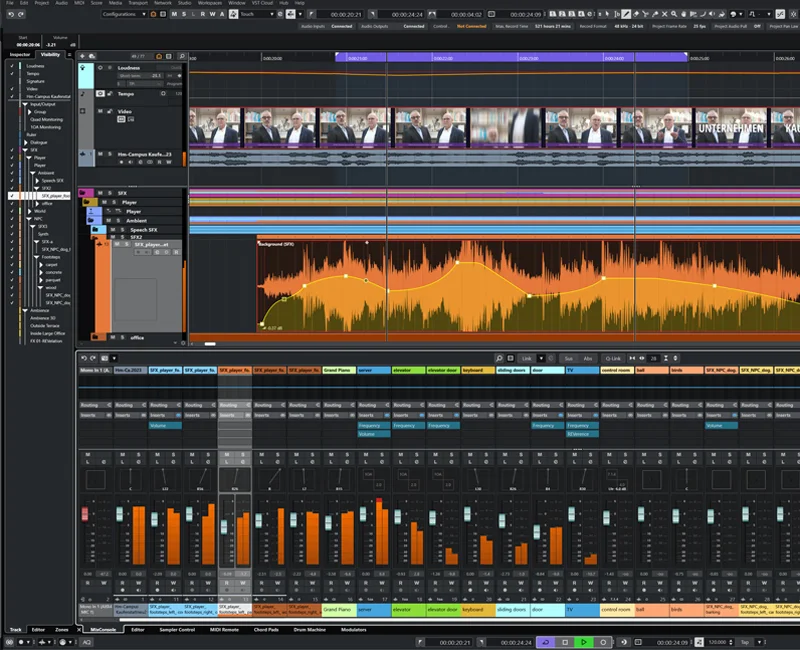Toggle the transport Cycle loop button

tap(545, 641)
